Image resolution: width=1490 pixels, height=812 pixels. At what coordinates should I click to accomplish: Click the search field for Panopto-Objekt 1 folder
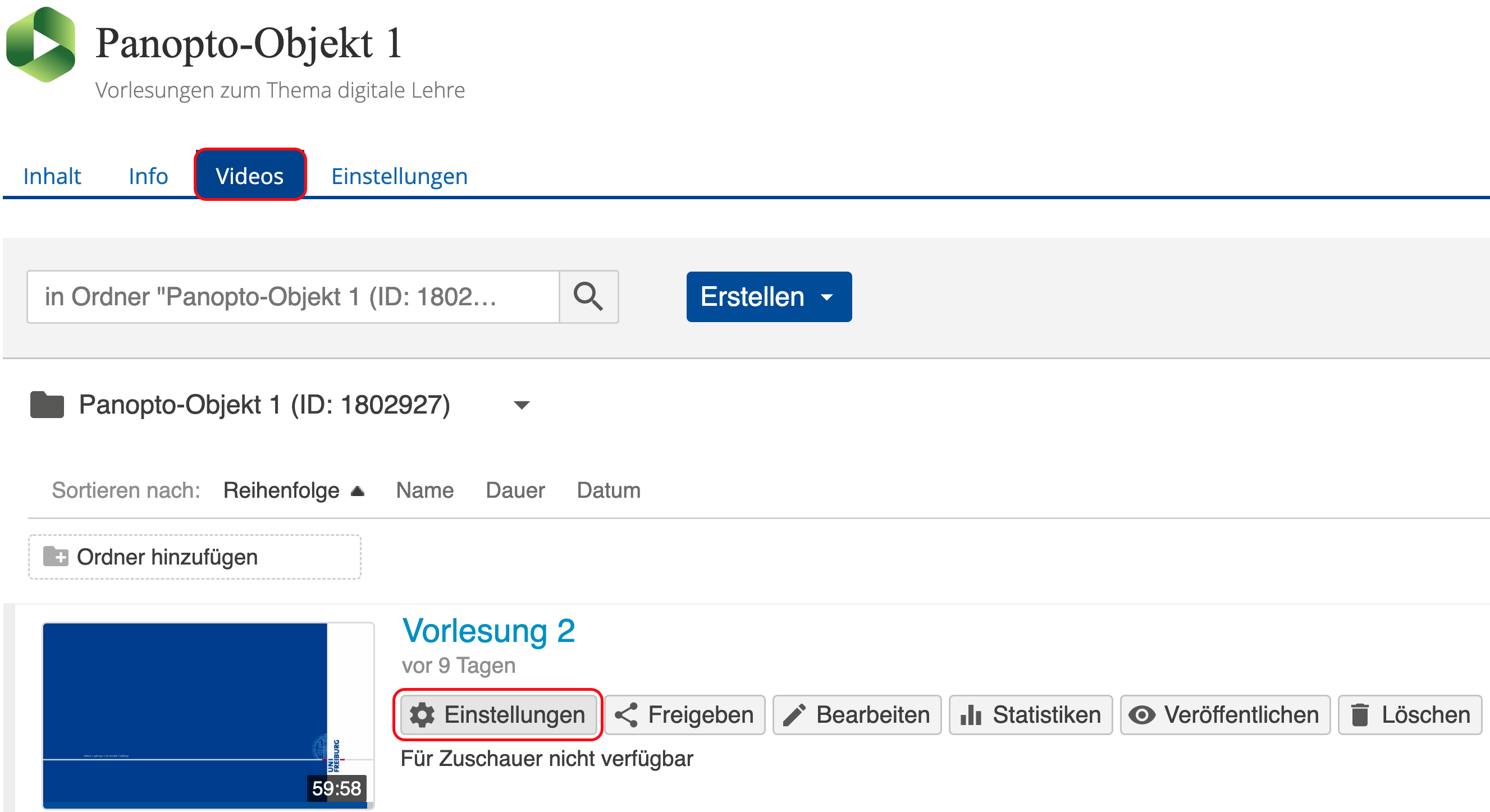[x=293, y=297]
